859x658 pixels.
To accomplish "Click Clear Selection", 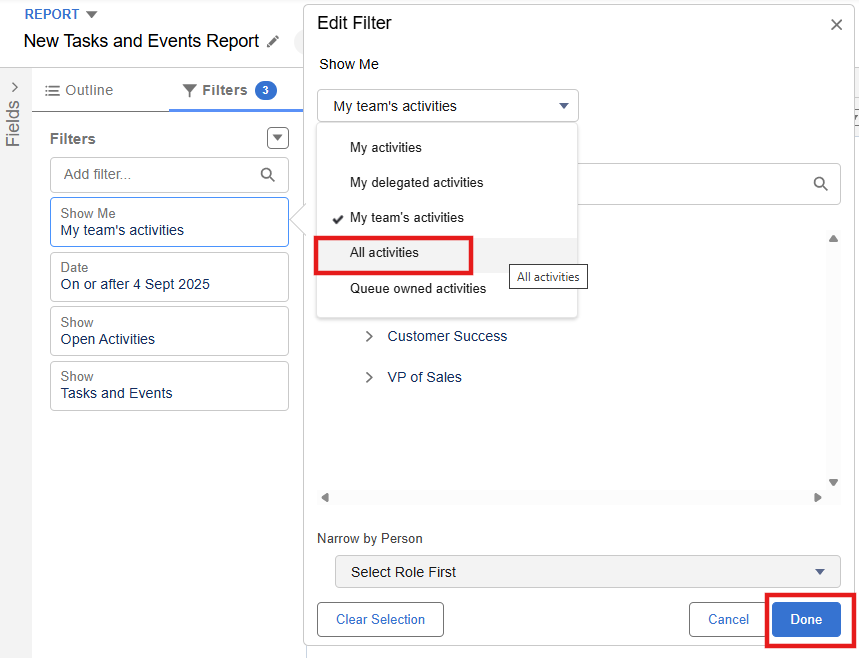I will pos(380,619).
